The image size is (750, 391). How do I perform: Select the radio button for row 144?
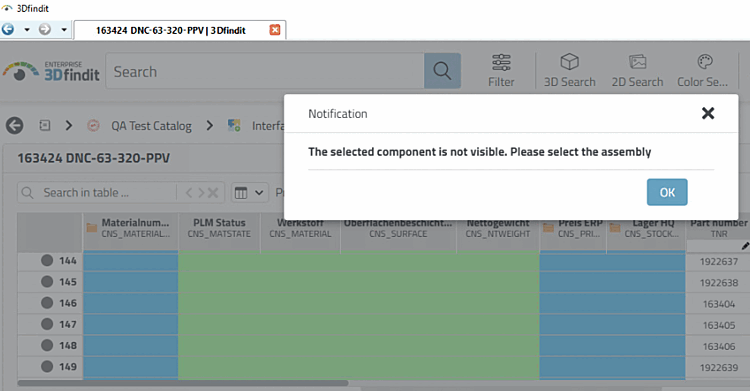[x=47, y=260]
